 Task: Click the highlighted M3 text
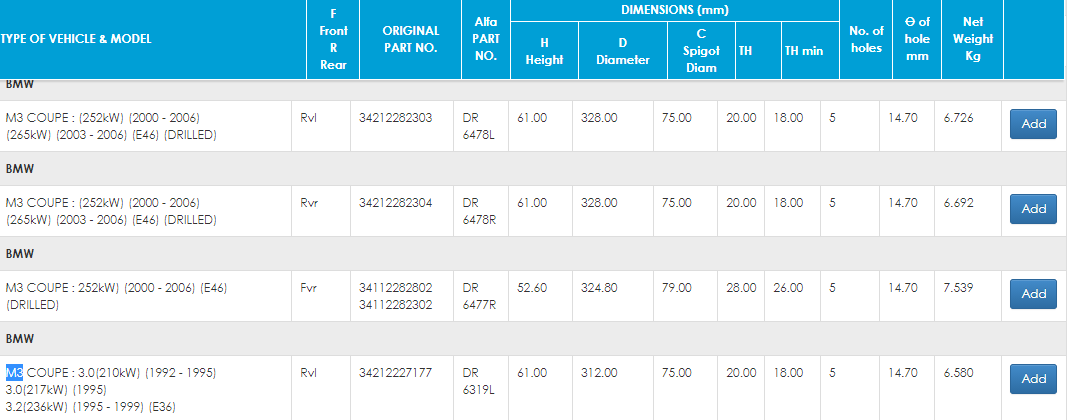pyautogui.click(x=15, y=373)
